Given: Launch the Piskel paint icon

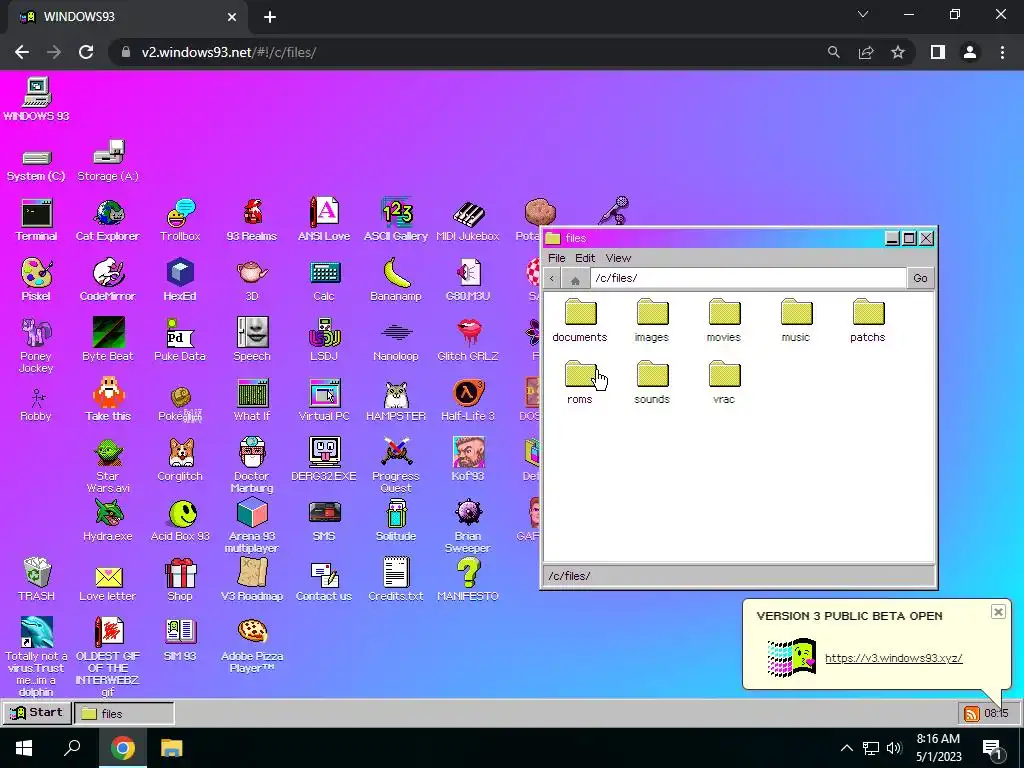Looking at the screenshot, I should pos(37,280).
